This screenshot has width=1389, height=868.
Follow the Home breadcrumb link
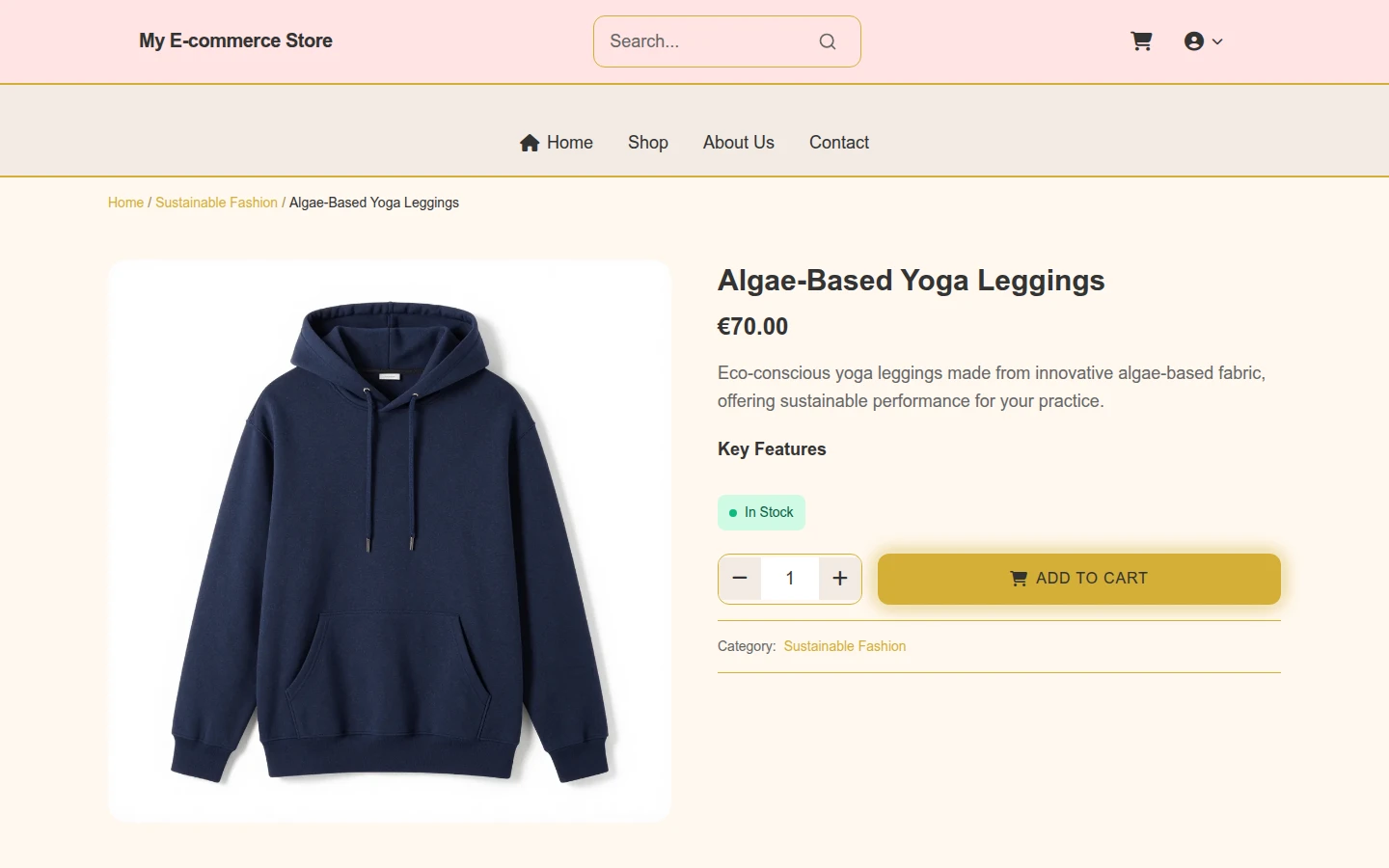click(125, 203)
